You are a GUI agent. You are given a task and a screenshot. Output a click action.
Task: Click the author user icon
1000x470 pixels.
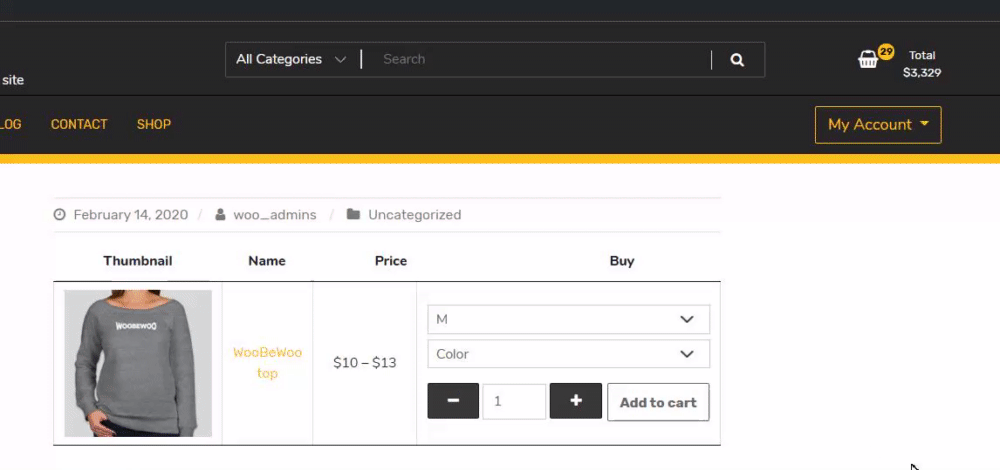[x=220, y=215]
